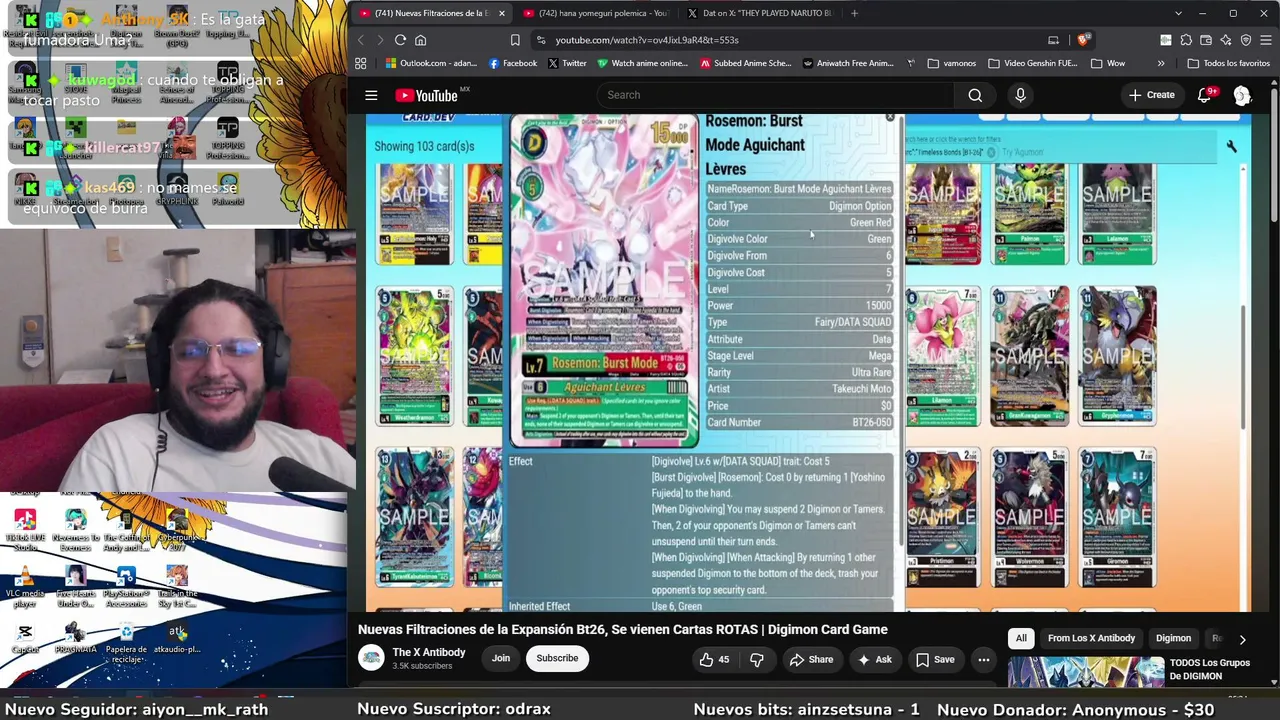Close the card detail popup
The width and height of the screenshot is (1280, 720).
(890, 118)
